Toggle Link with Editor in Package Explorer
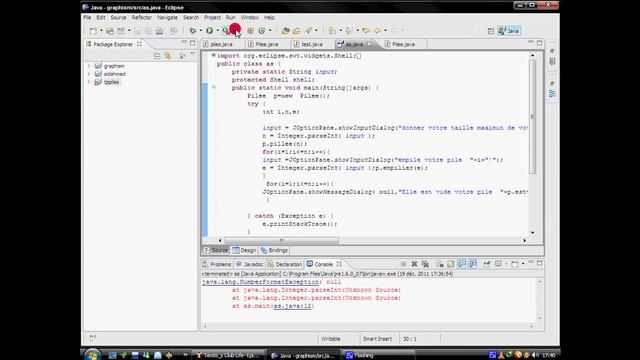 click(168, 56)
